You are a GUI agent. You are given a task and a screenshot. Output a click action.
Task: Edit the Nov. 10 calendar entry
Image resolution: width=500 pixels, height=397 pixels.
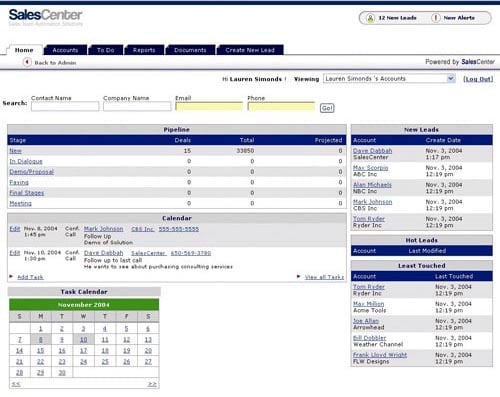(15, 253)
